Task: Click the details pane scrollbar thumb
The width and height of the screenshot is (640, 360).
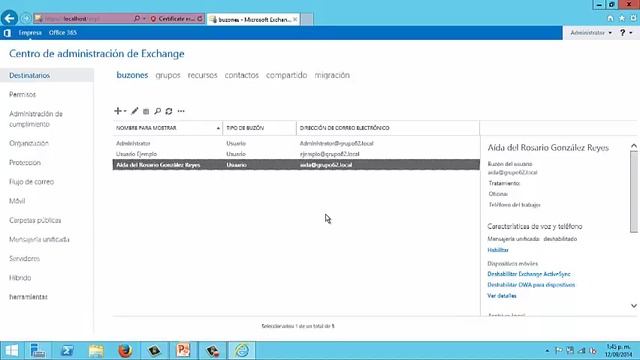Action: (633, 192)
